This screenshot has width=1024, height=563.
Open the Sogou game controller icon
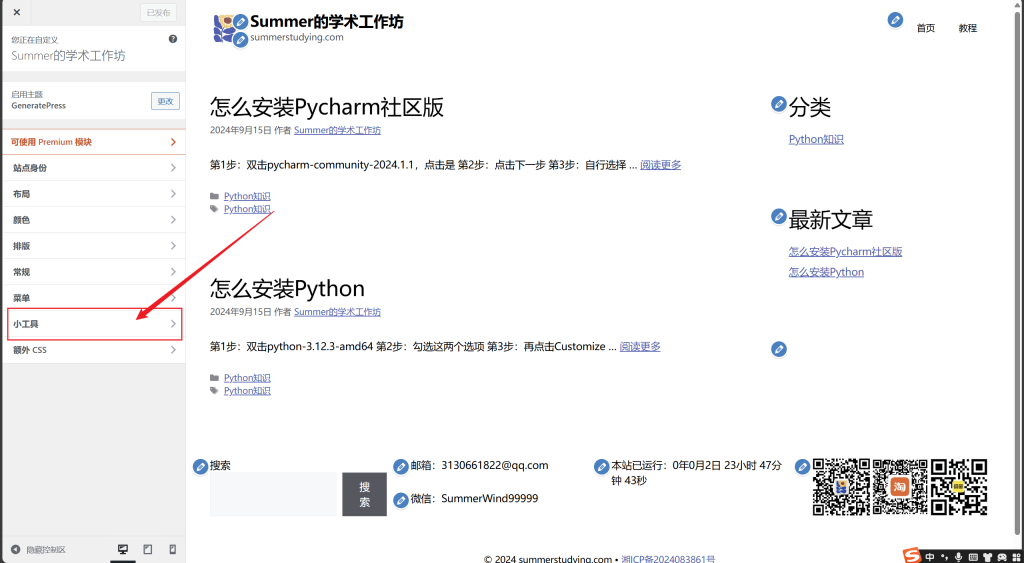(x=1002, y=556)
